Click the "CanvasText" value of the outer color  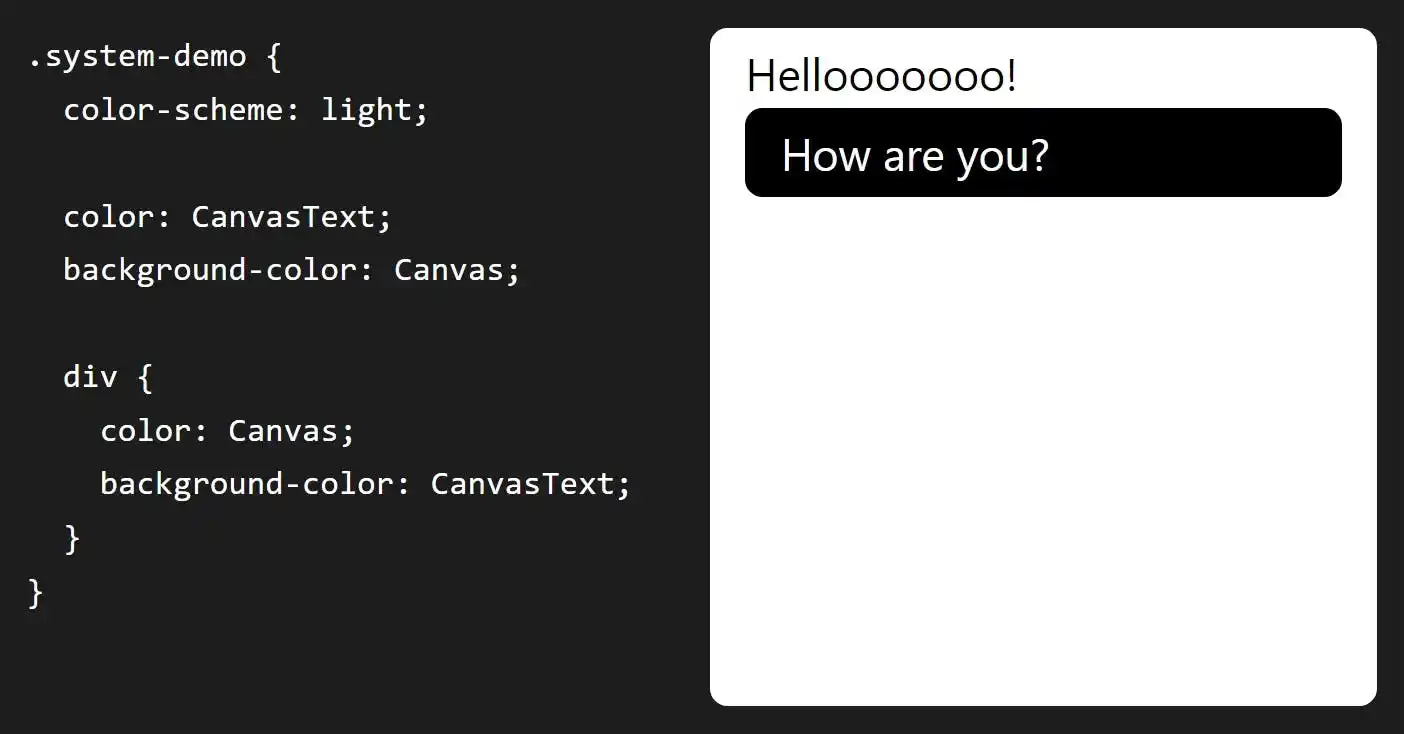[x=283, y=217]
